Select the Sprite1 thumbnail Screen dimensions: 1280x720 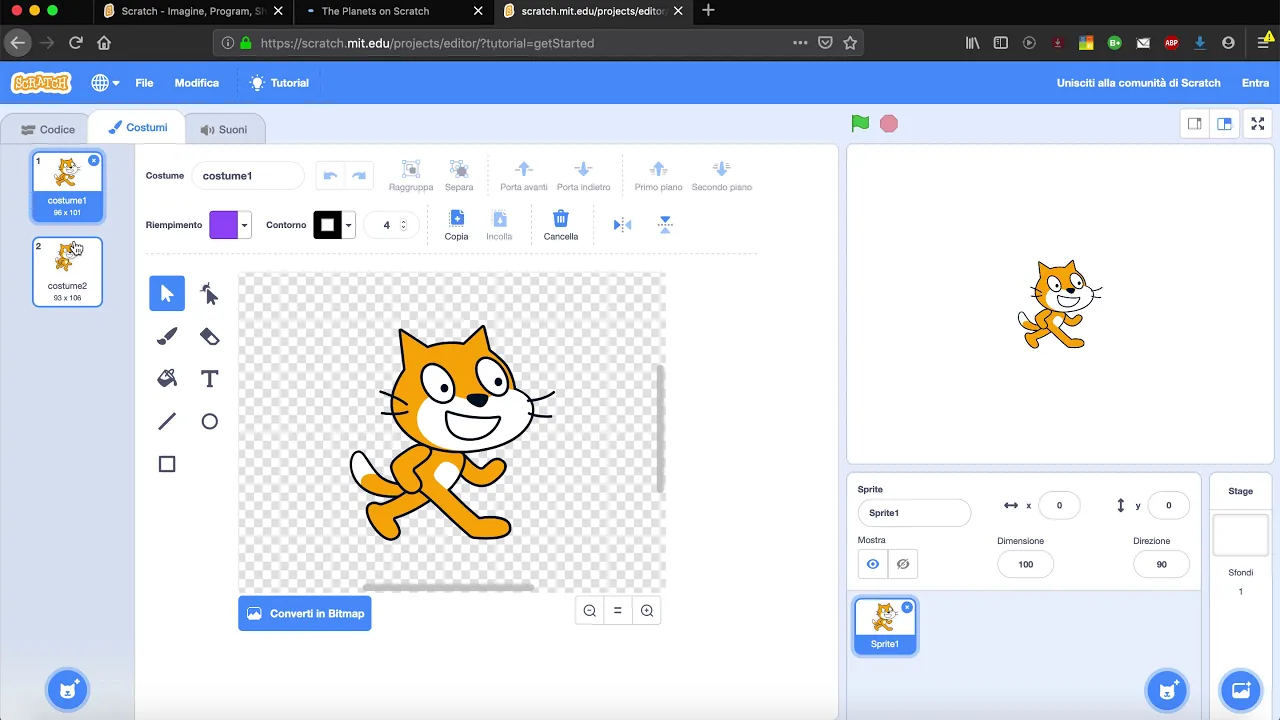click(885, 625)
